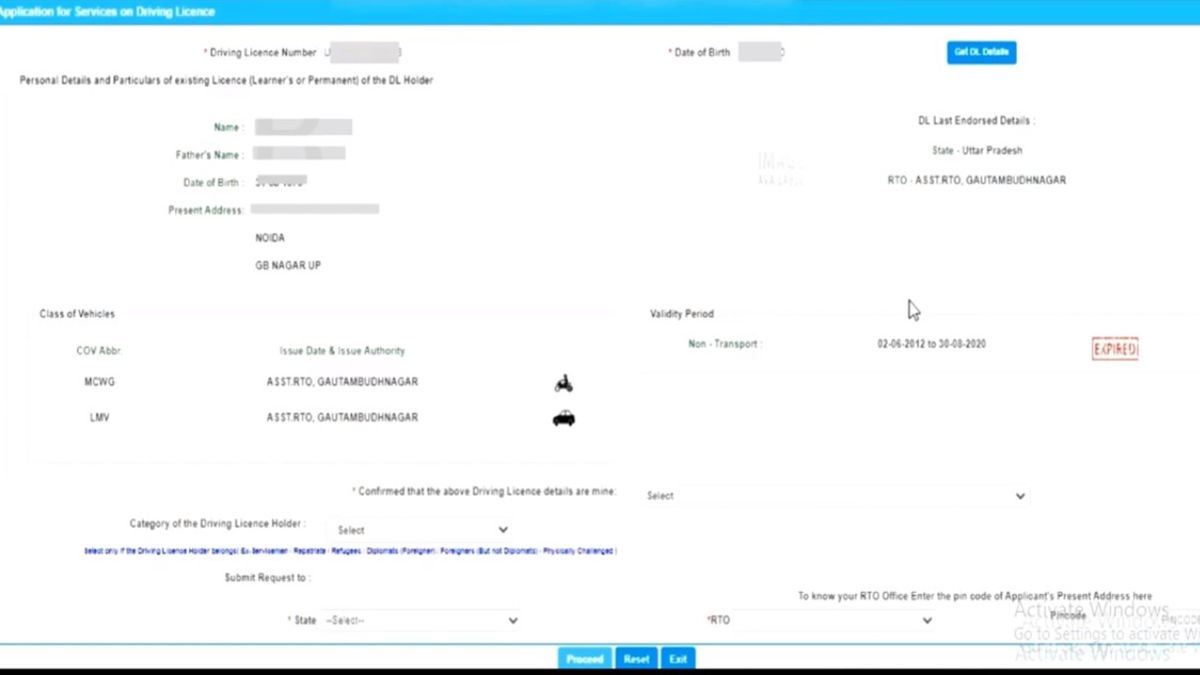This screenshot has height=675, width=1200.
Task: Click the LMV vehicle class text
Action: [100, 418]
